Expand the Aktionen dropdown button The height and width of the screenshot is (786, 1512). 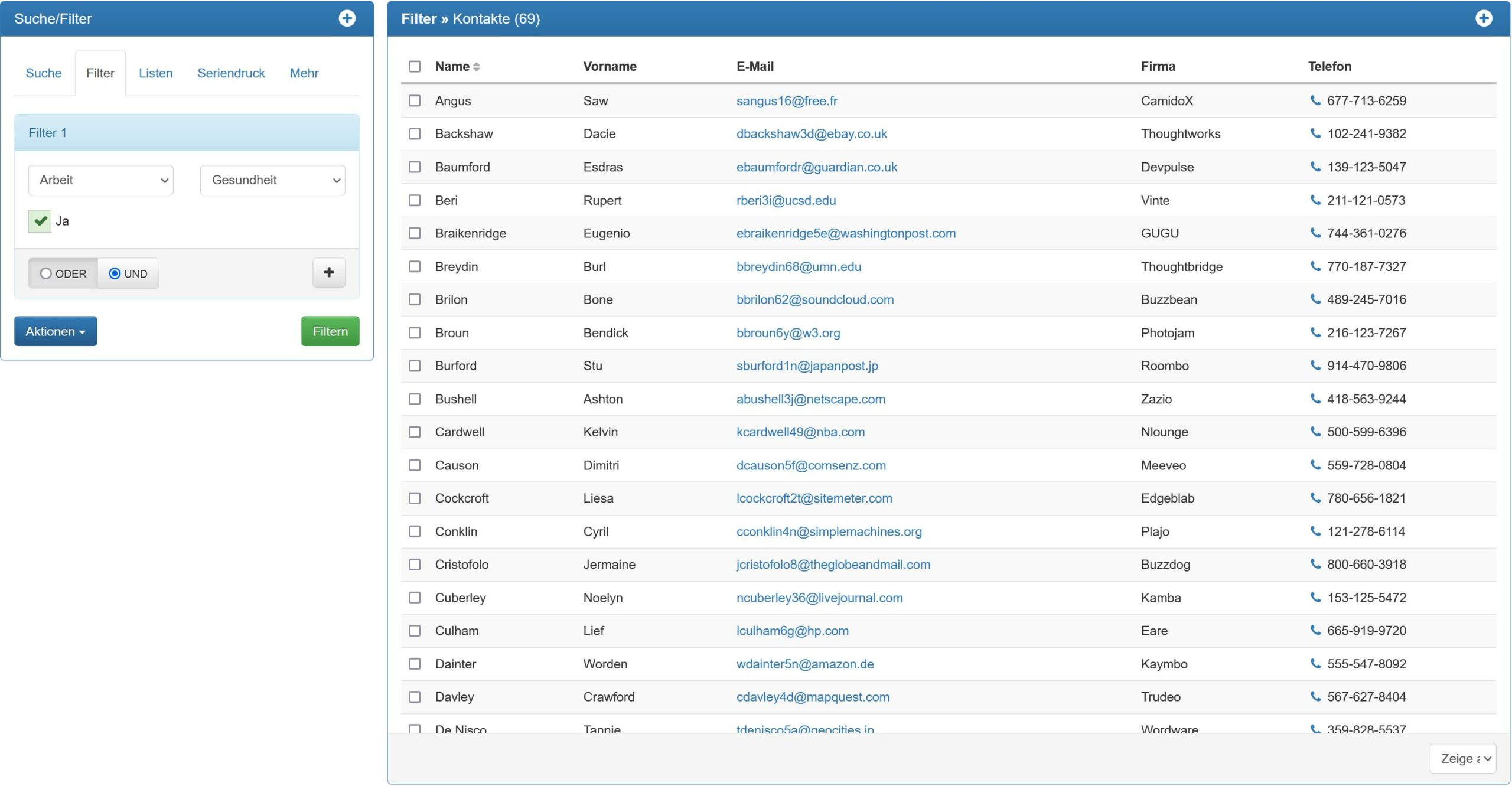pyautogui.click(x=56, y=331)
